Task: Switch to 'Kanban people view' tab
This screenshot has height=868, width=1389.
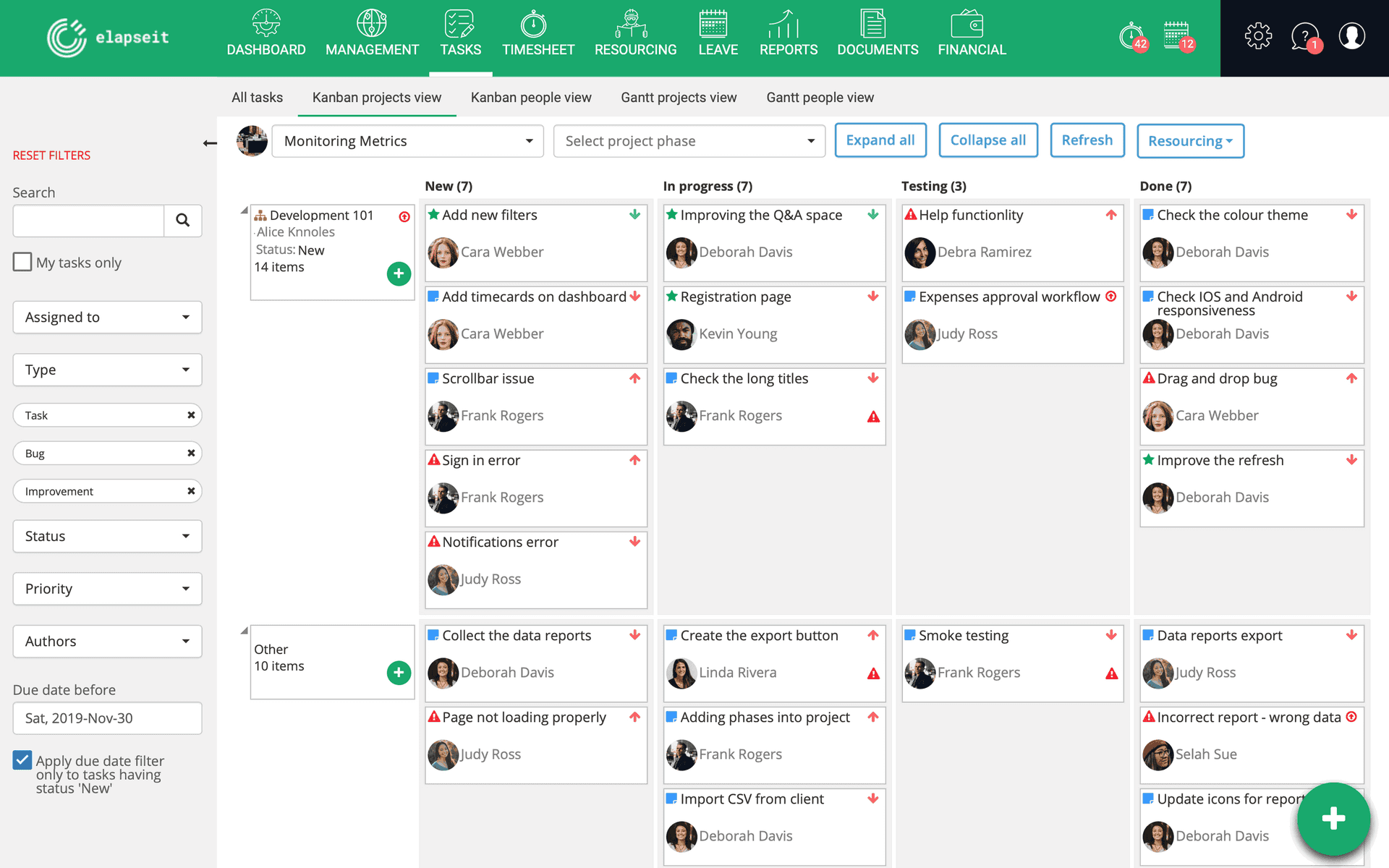Action: (x=531, y=97)
